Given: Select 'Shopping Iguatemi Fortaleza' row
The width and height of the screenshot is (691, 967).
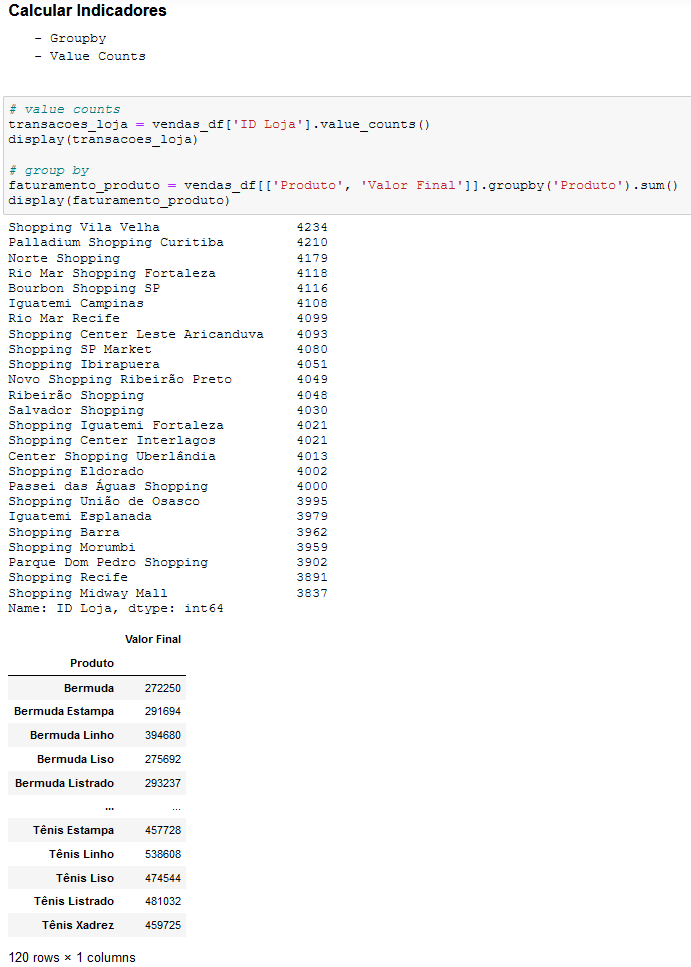Looking at the screenshot, I should (x=168, y=425).
